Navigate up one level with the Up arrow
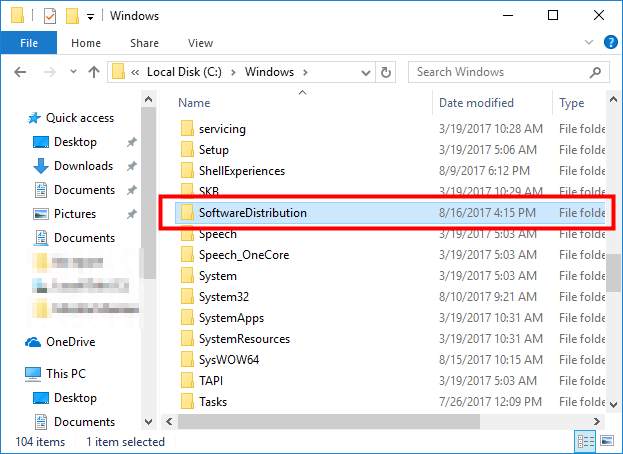The image size is (623, 454). click(94, 72)
